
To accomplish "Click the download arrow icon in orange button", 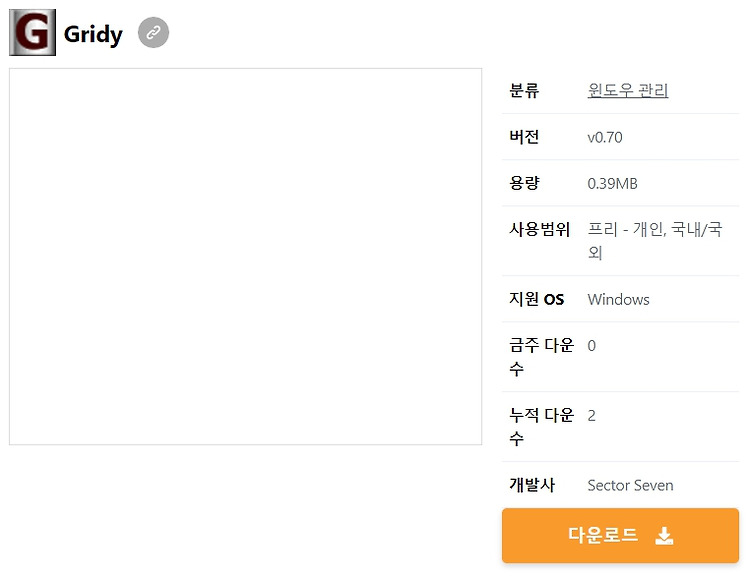I will click(x=664, y=536).
